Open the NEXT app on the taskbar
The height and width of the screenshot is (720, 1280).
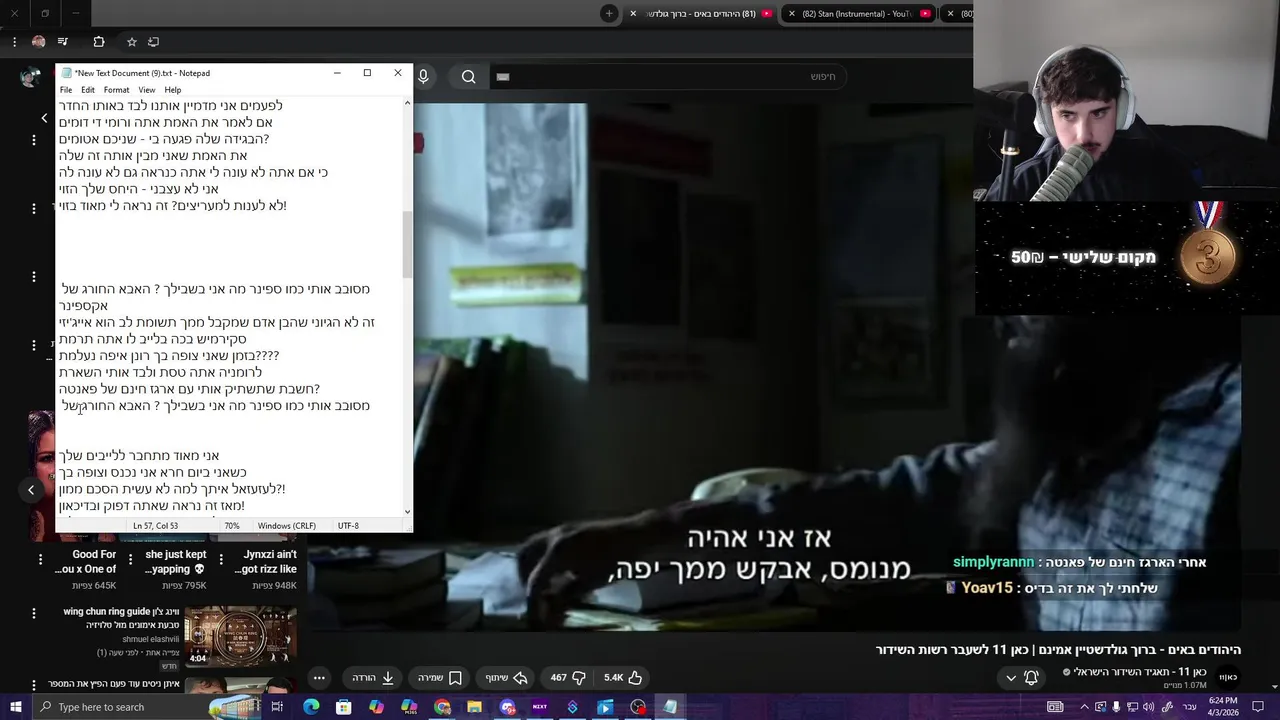point(540,707)
